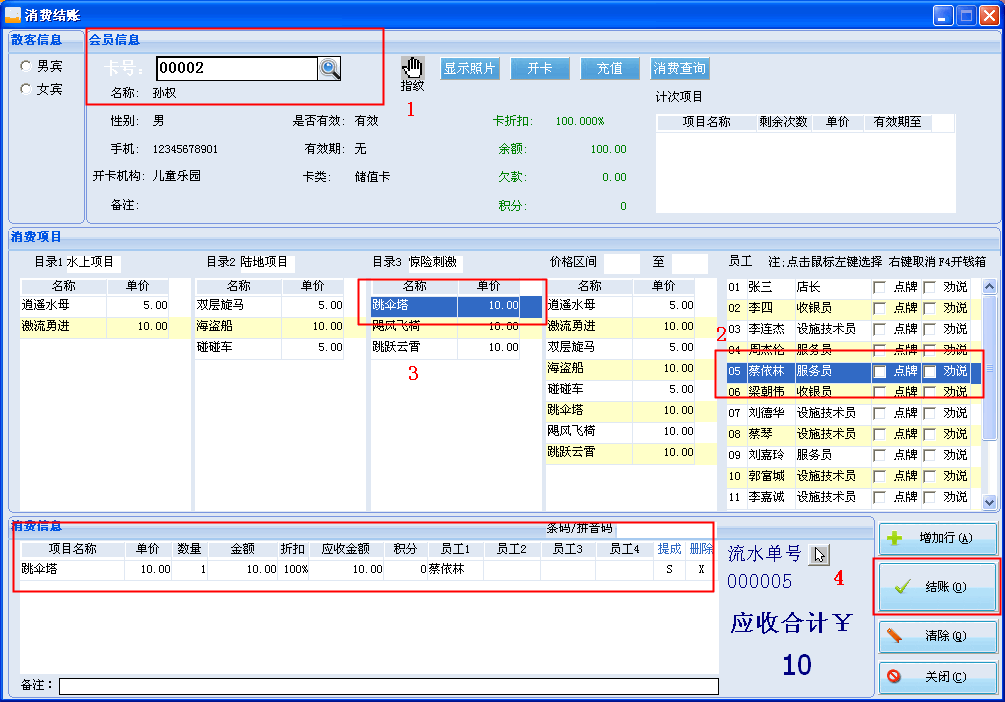
Task: Click the 提成 column header
Action: point(669,549)
